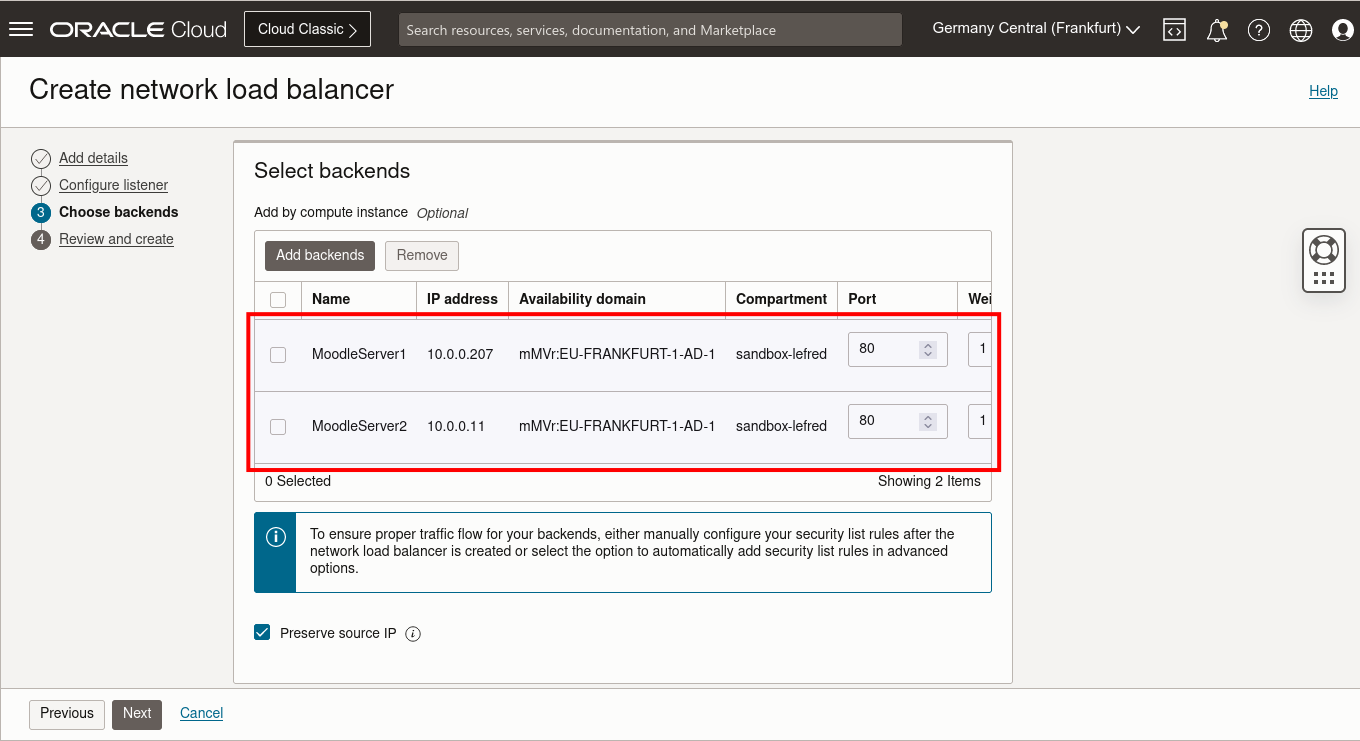Open the navigation hamburger menu

coord(21,28)
